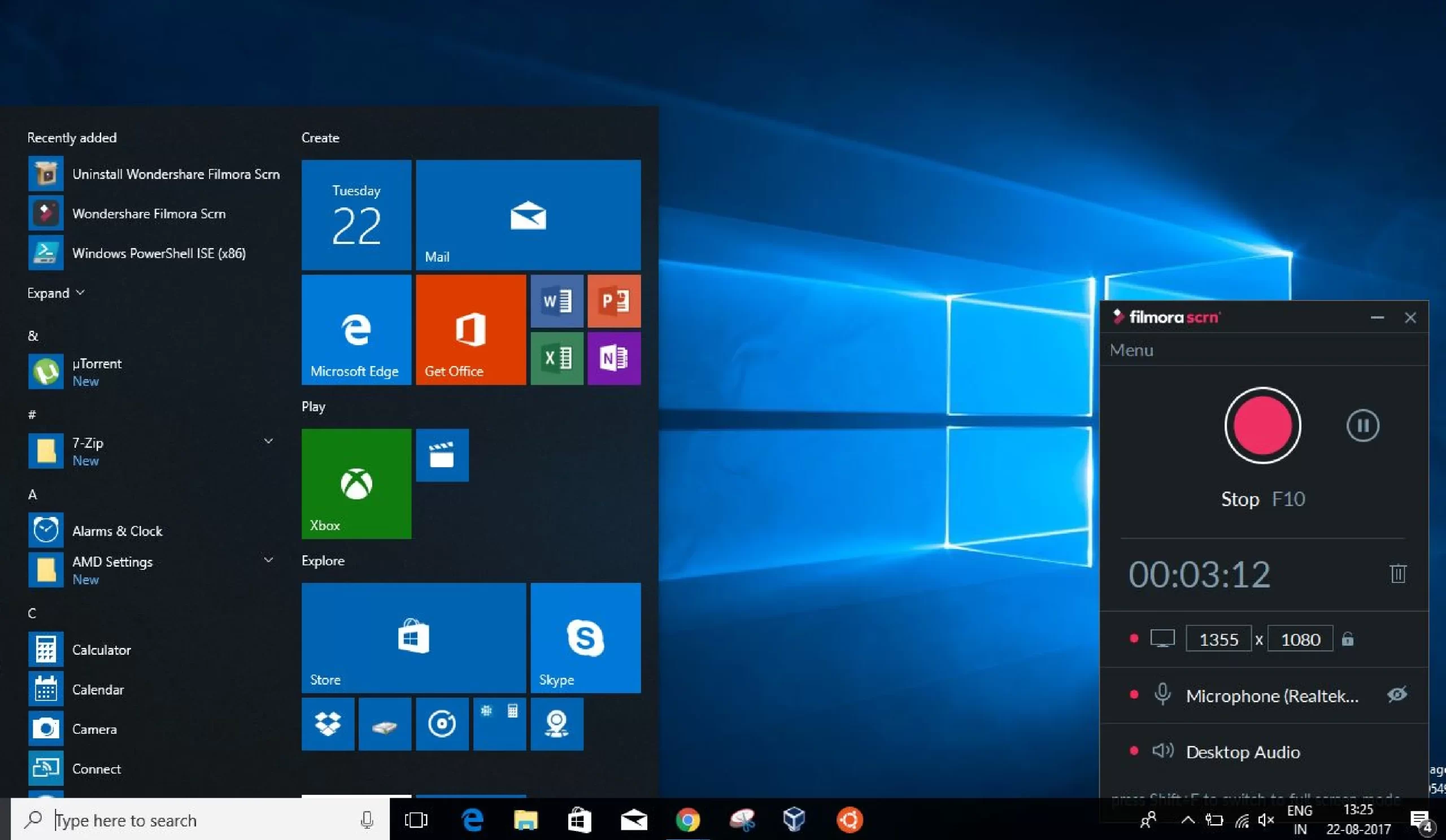The image size is (1446, 840).
Task: Toggle the screen capture monitor icon
Action: point(1162,638)
